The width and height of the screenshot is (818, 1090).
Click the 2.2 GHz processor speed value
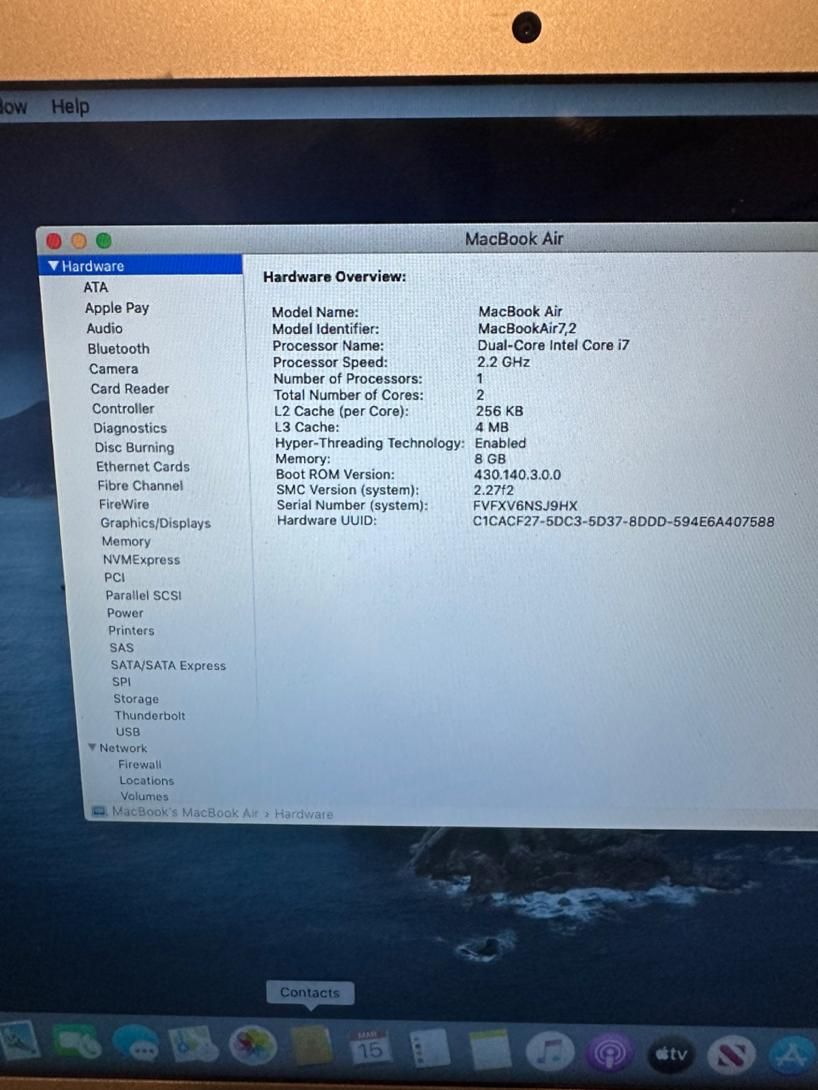[504, 361]
